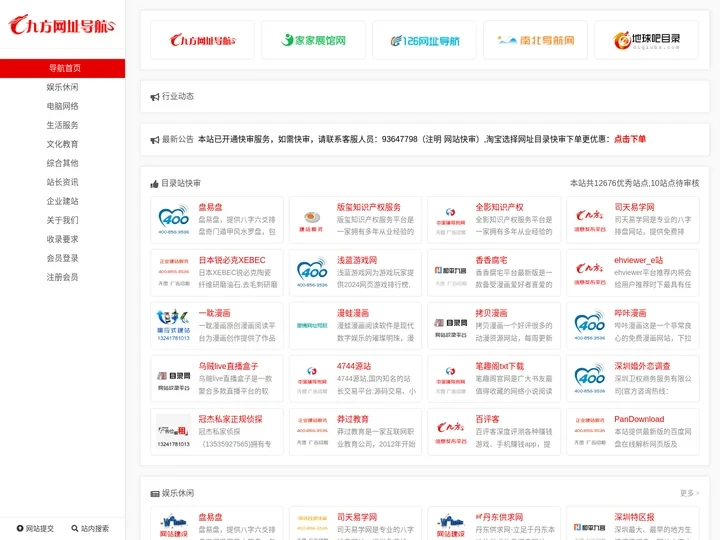Open 笔趣阁txt下载 site title
This screenshot has width=720, height=540.
pyautogui.click(x=499, y=366)
